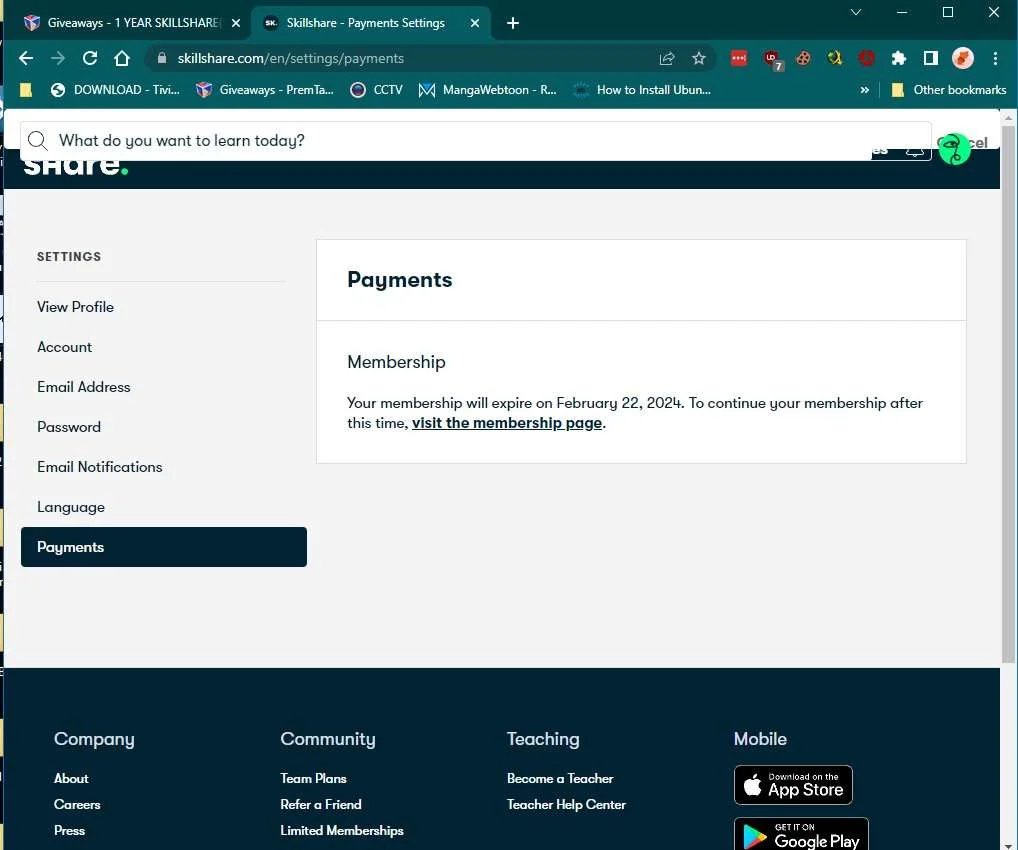
Task: Click the lock icon in the address bar
Action: pos(162,58)
